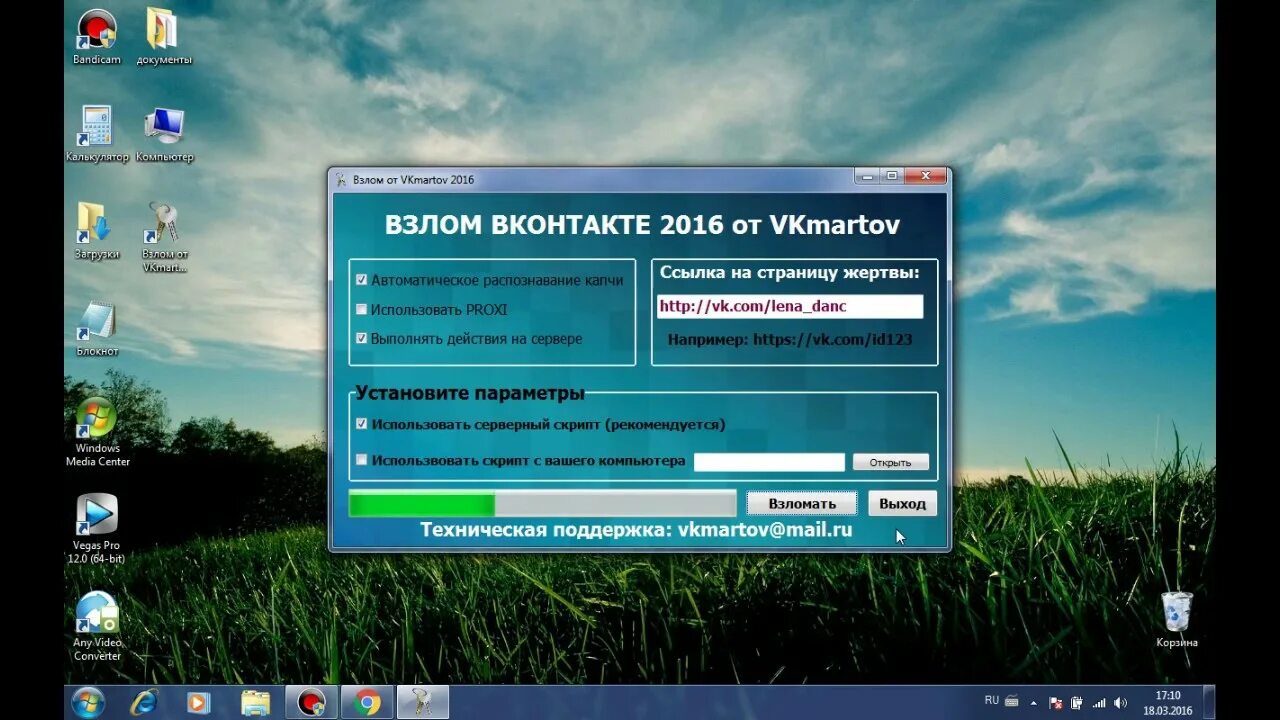The height and width of the screenshot is (720, 1280).
Task: Open the Компьютер desktop icon
Action: (164, 134)
